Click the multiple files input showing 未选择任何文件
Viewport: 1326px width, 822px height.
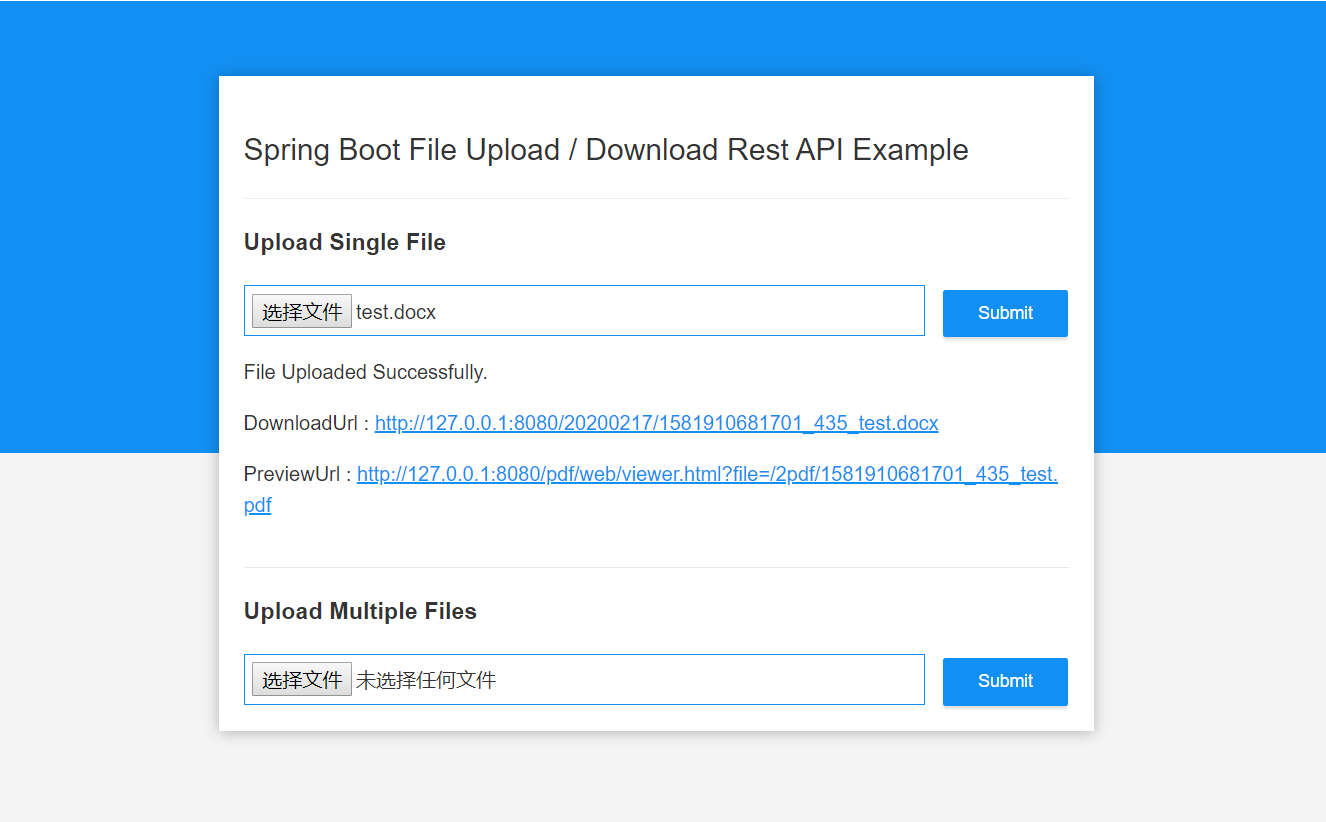tap(584, 679)
